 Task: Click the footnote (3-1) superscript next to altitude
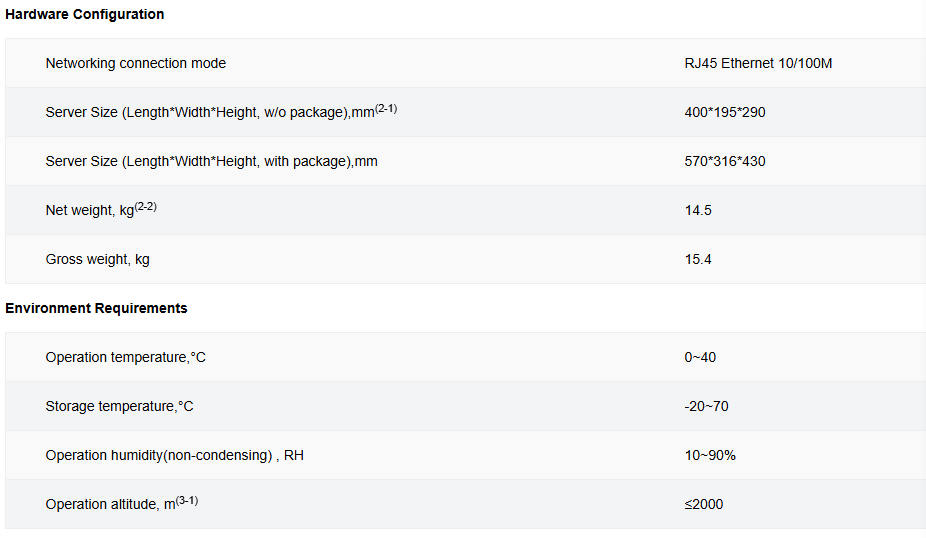click(187, 501)
